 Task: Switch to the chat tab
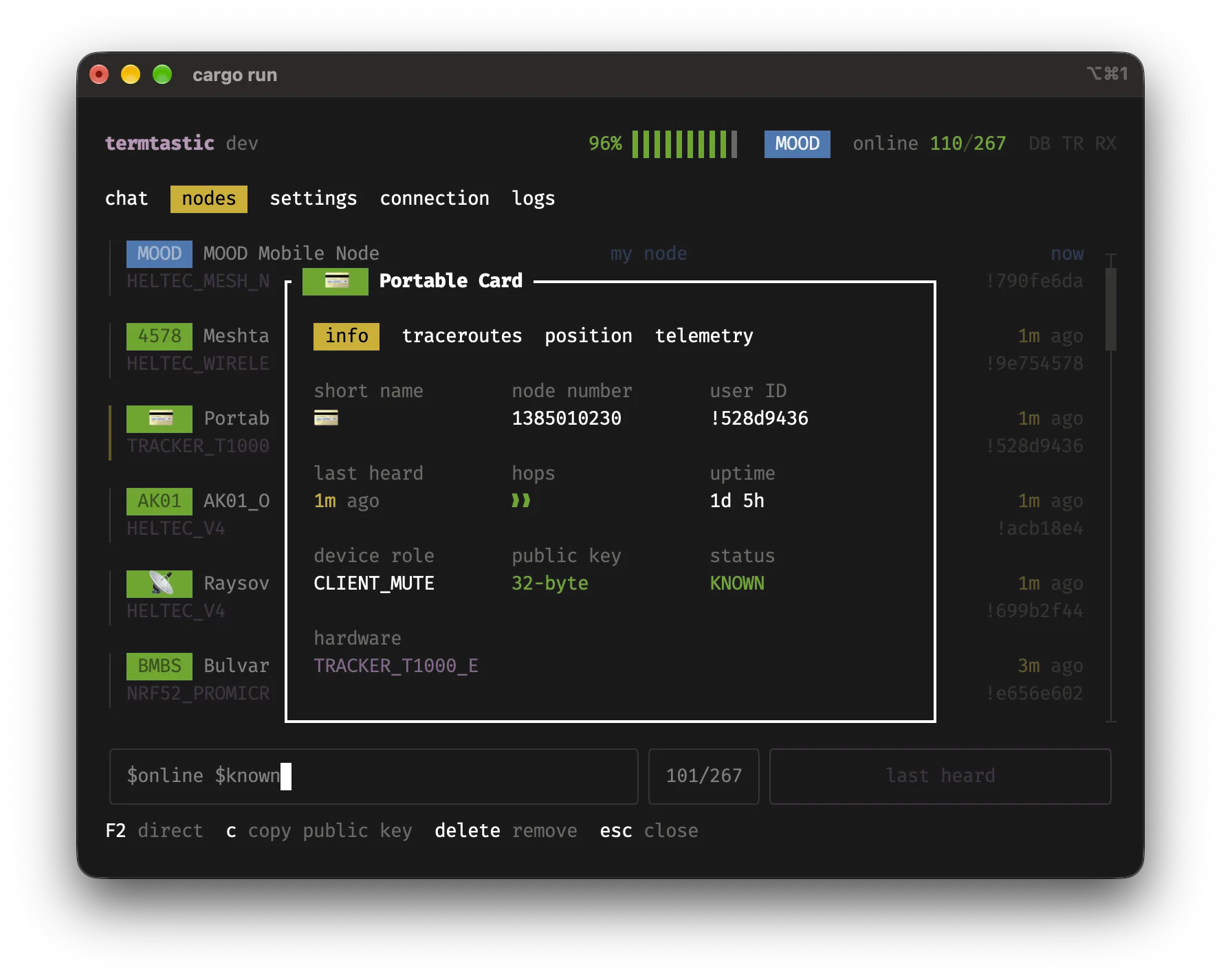click(126, 199)
